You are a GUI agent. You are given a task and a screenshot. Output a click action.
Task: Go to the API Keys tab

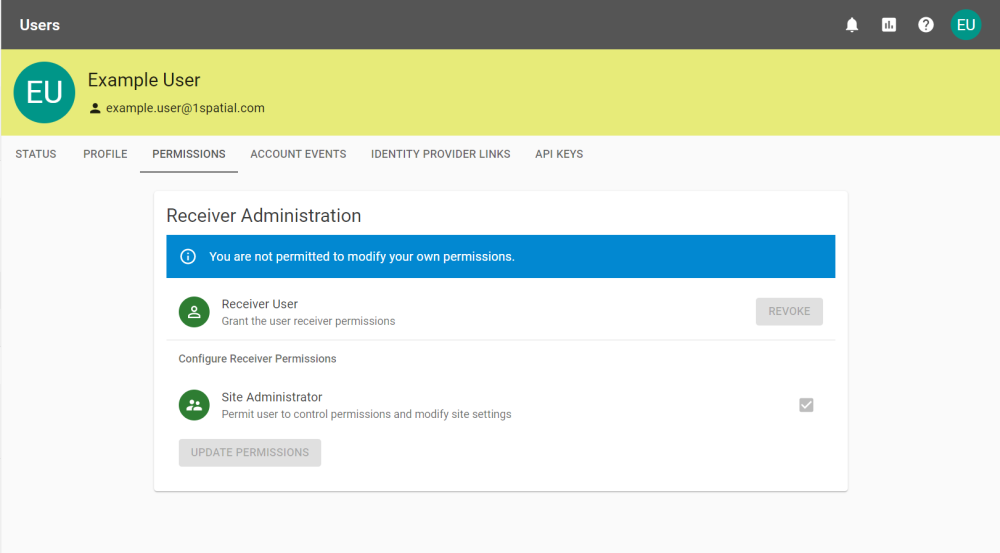tap(559, 154)
